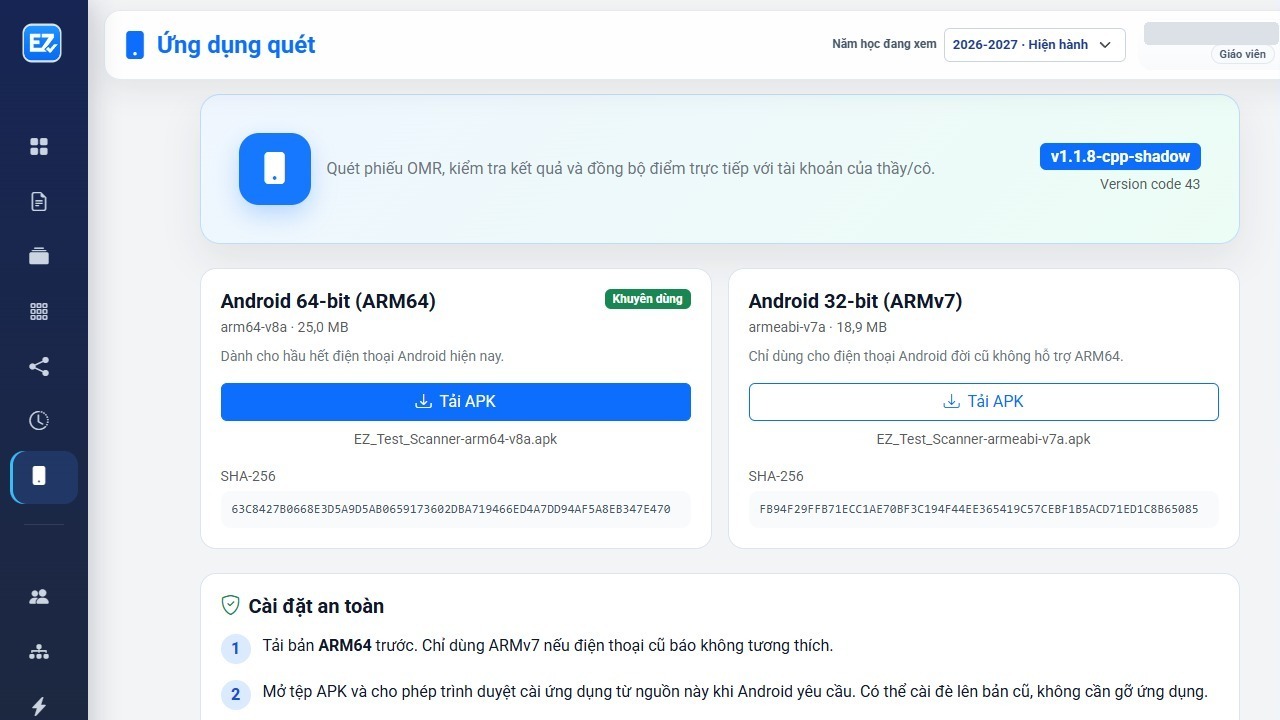The width and height of the screenshot is (1280, 720).
Task: Click the shield icon beside Cài đặt an toàn
Action: (231, 605)
